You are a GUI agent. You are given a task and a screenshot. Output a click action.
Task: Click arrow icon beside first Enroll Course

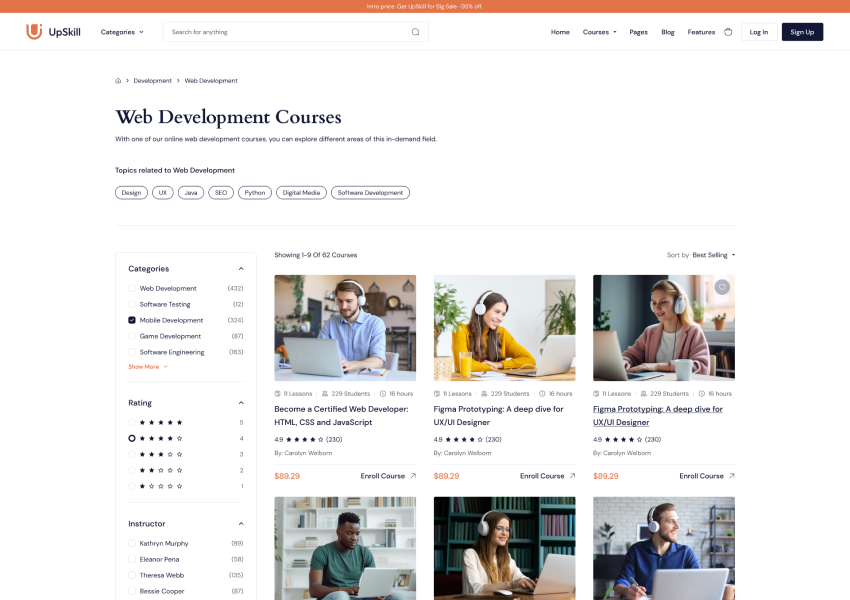coord(413,476)
